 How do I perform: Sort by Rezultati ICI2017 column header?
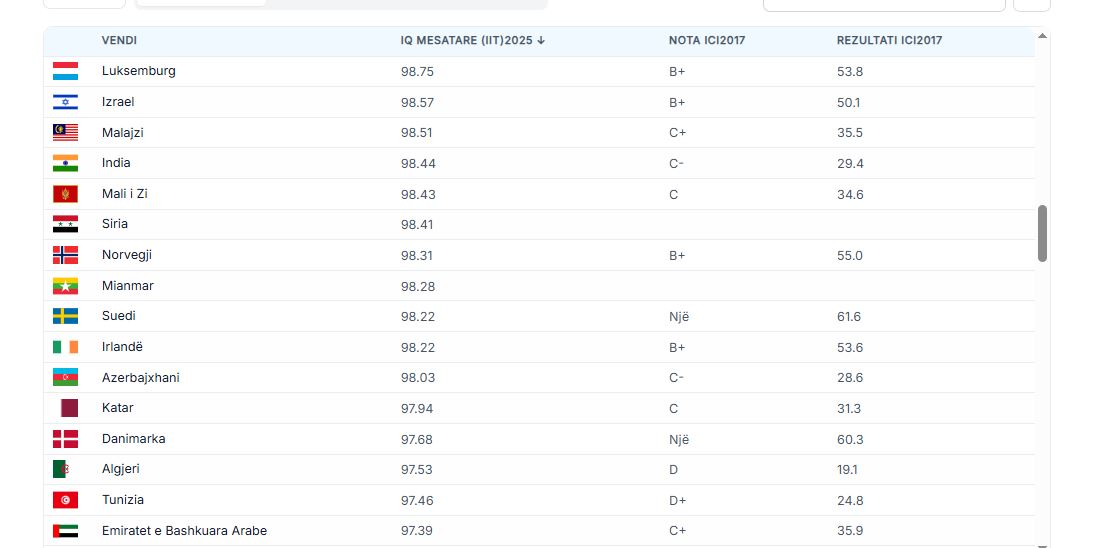click(x=889, y=41)
